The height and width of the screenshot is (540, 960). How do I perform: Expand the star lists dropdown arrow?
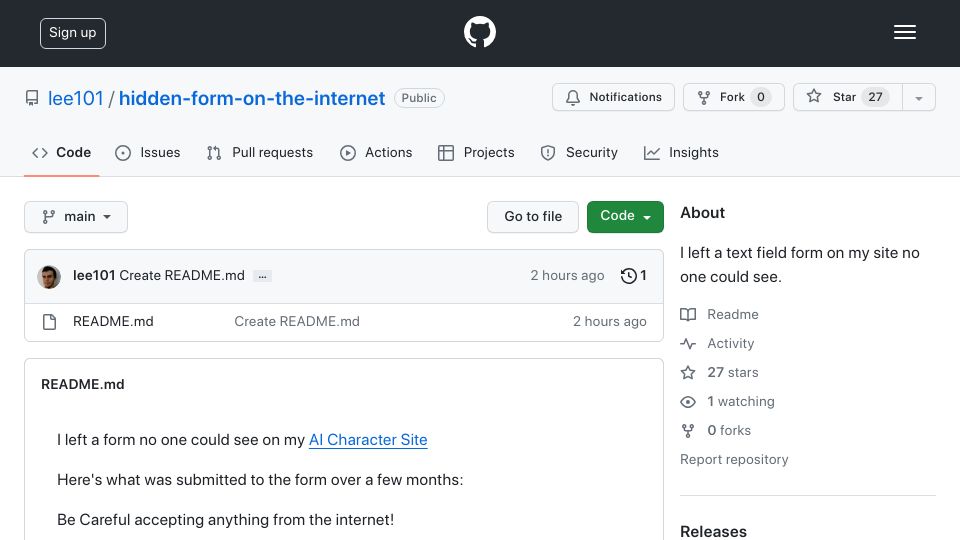[x=918, y=98]
